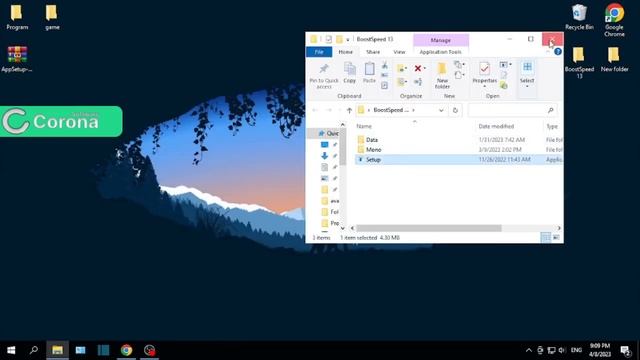This screenshot has height=360, width=640.
Task: Click the Copy path icon under Cut
Action: 384,75
